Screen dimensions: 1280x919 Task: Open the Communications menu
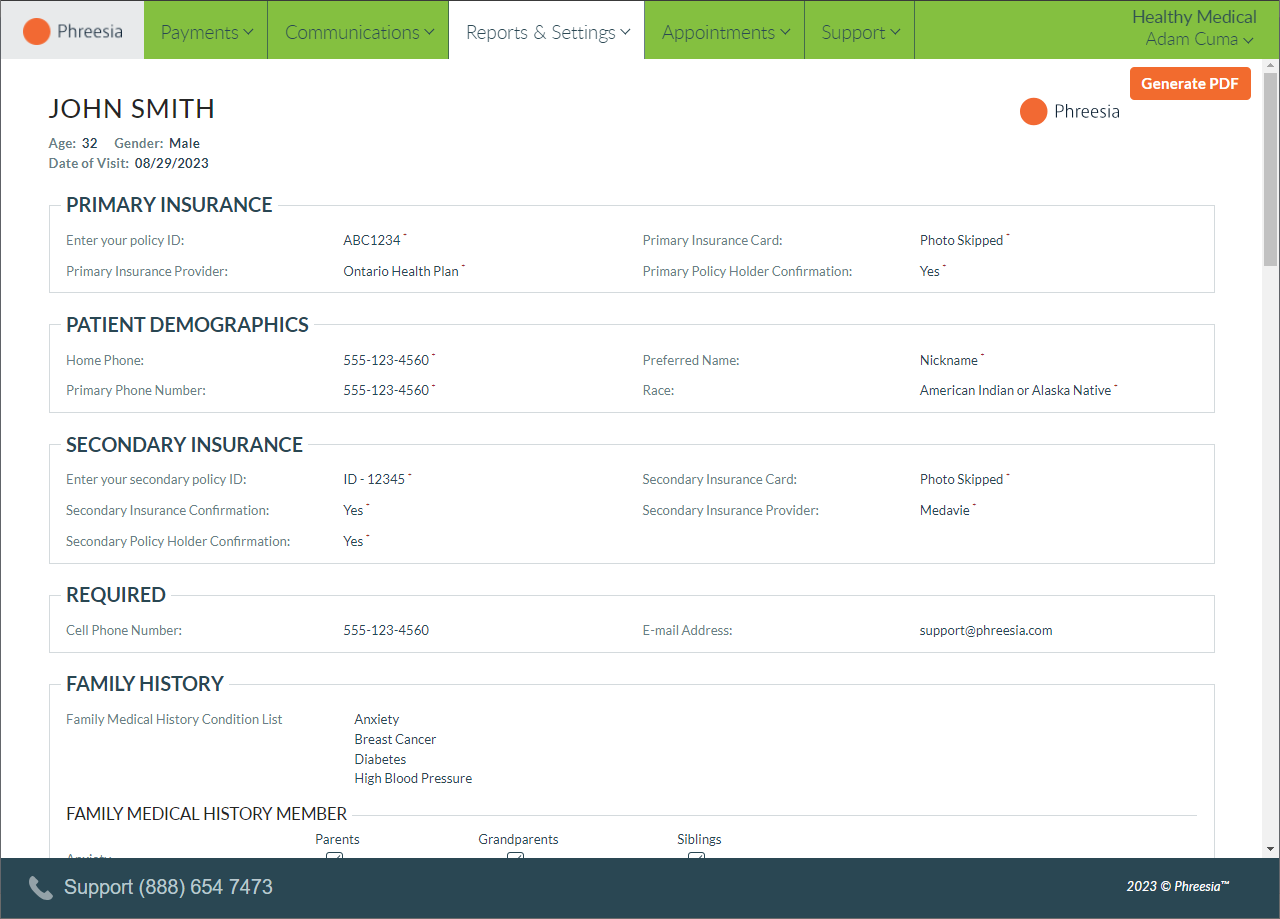(359, 32)
